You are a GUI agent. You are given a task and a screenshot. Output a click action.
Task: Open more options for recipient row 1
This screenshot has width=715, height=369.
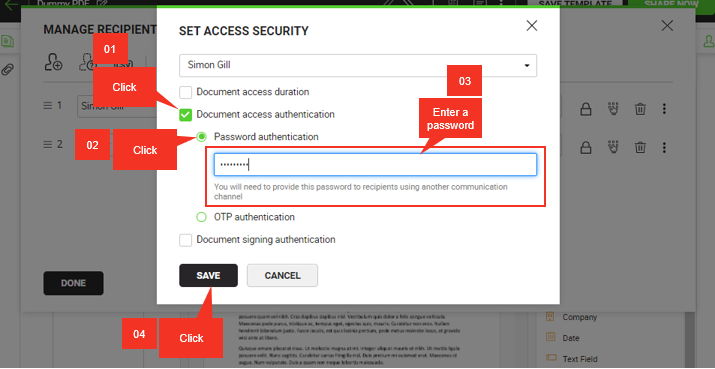click(664, 109)
